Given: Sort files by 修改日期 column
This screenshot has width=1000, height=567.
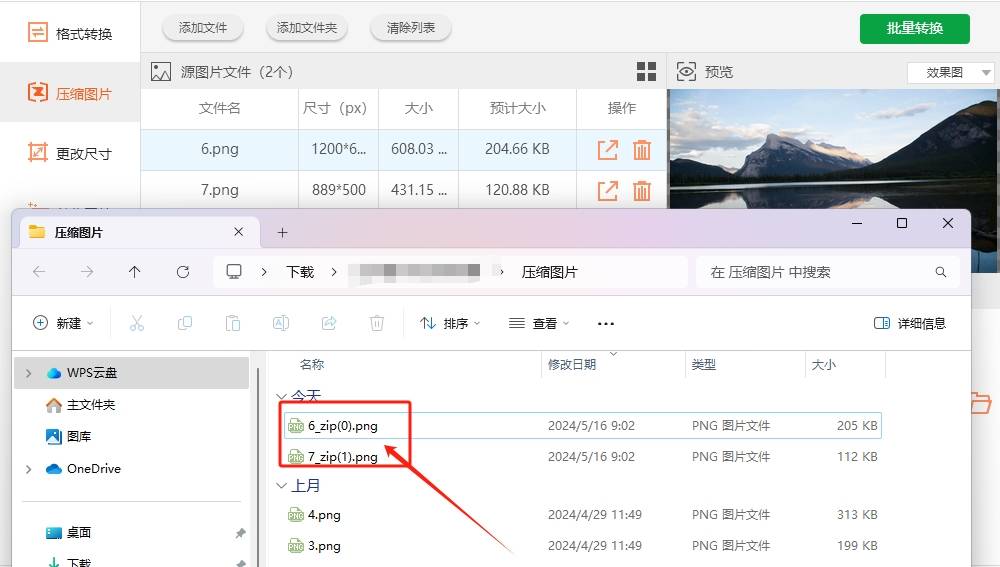Looking at the screenshot, I should (x=572, y=364).
